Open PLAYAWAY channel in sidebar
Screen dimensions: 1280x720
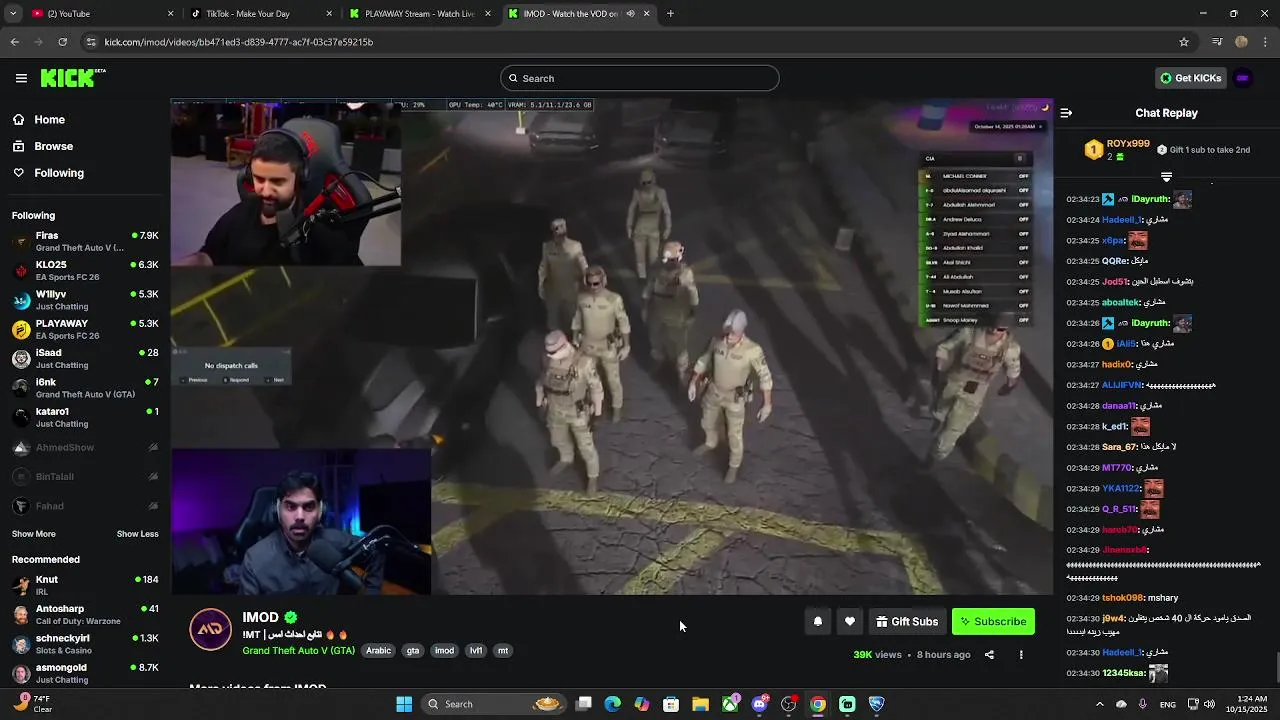(85, 329)
